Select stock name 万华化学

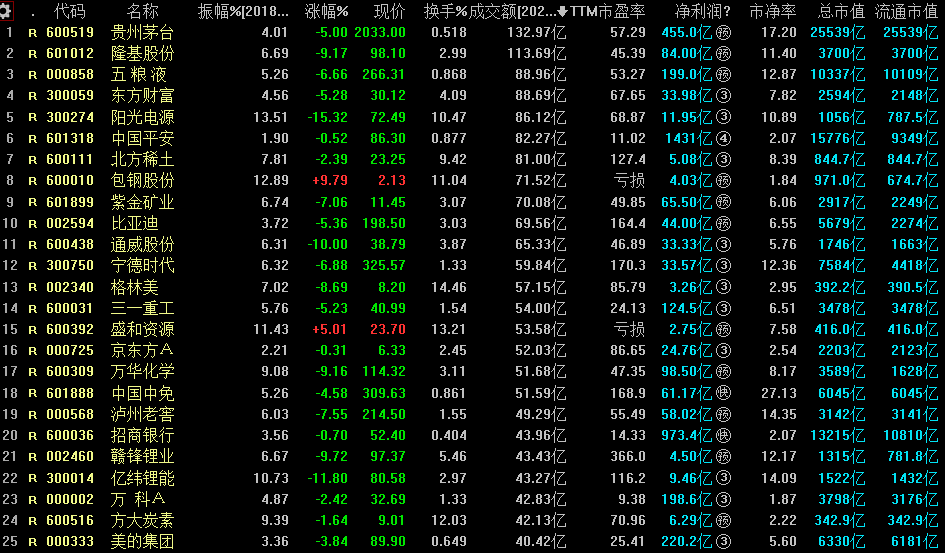pos(143,372)
